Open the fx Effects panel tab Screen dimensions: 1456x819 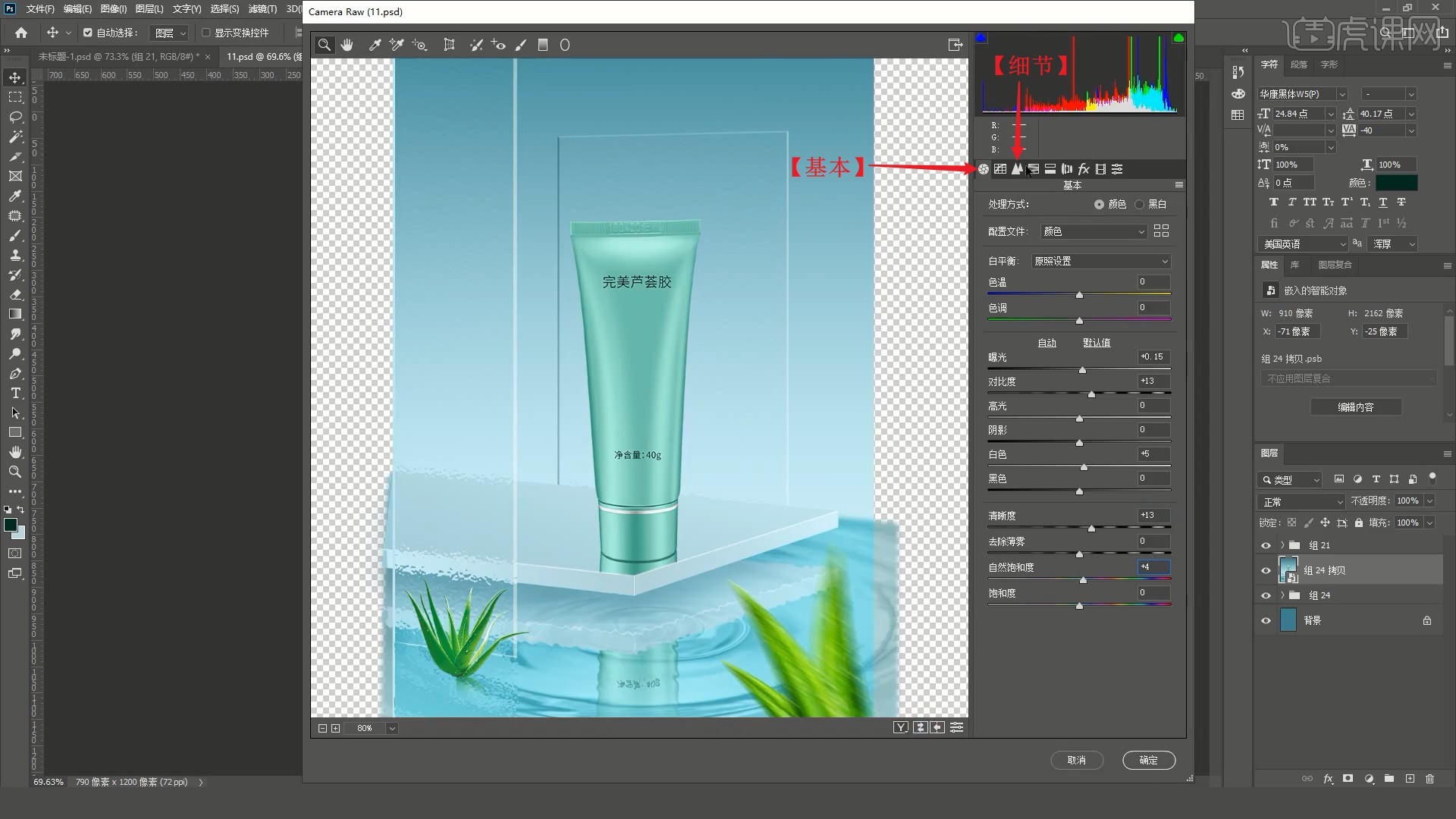[x=1084, y=169]
